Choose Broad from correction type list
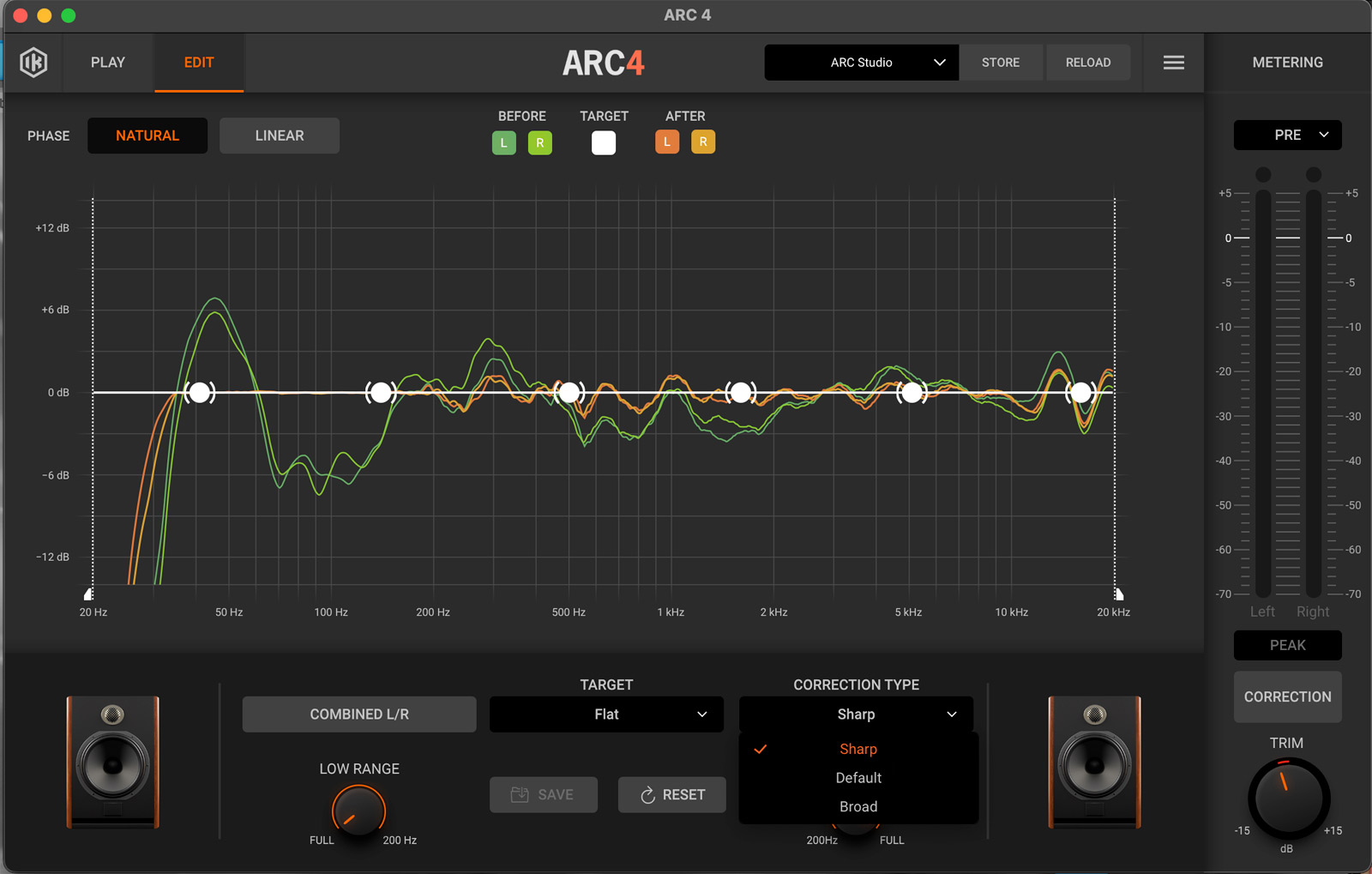1372x874 pixels. tap(858, 806)
